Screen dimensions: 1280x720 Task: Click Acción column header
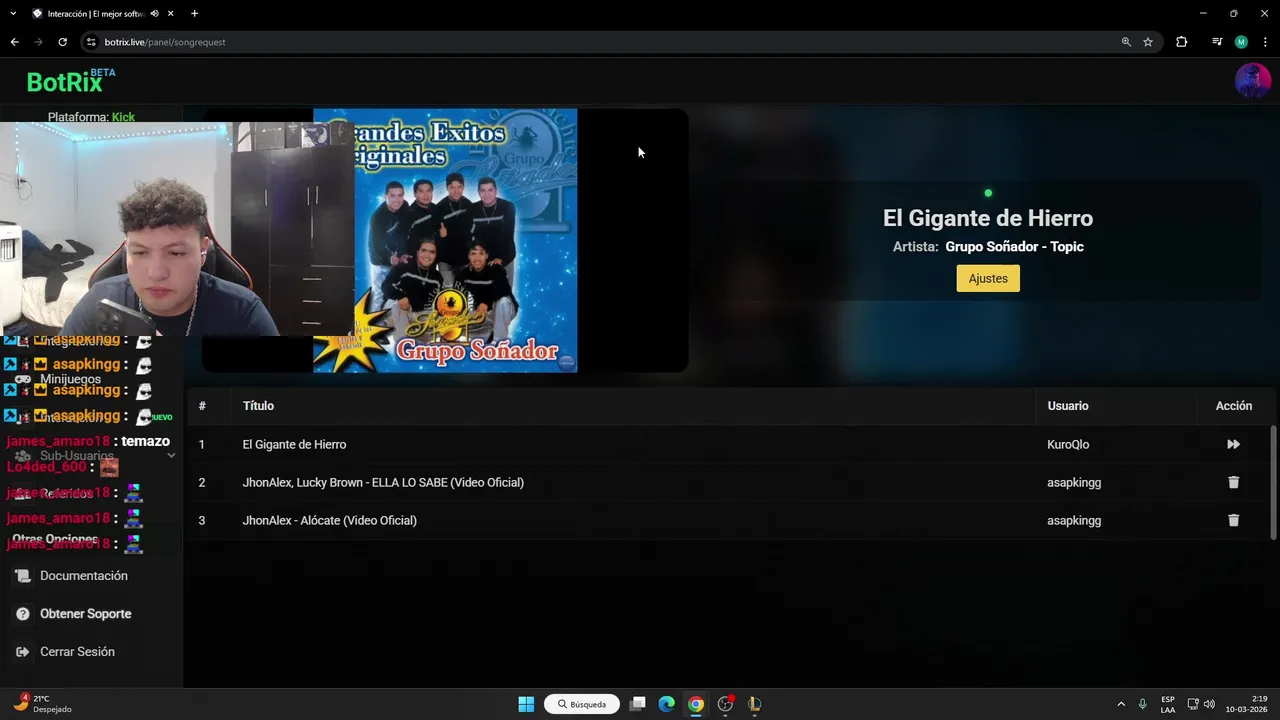[x=1234, y=406]
